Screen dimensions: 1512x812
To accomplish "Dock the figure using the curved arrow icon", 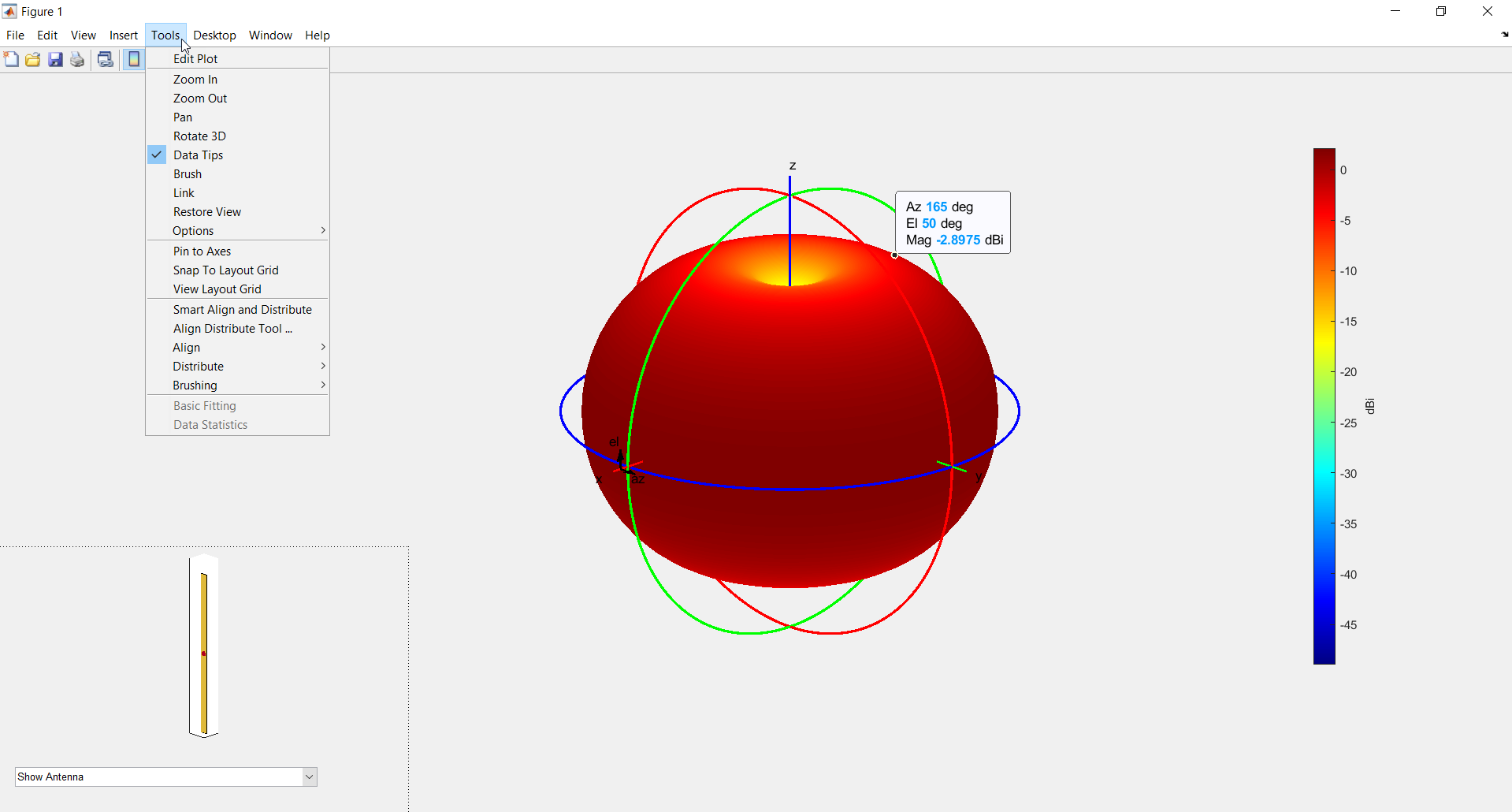I will tap(1503, 35).
